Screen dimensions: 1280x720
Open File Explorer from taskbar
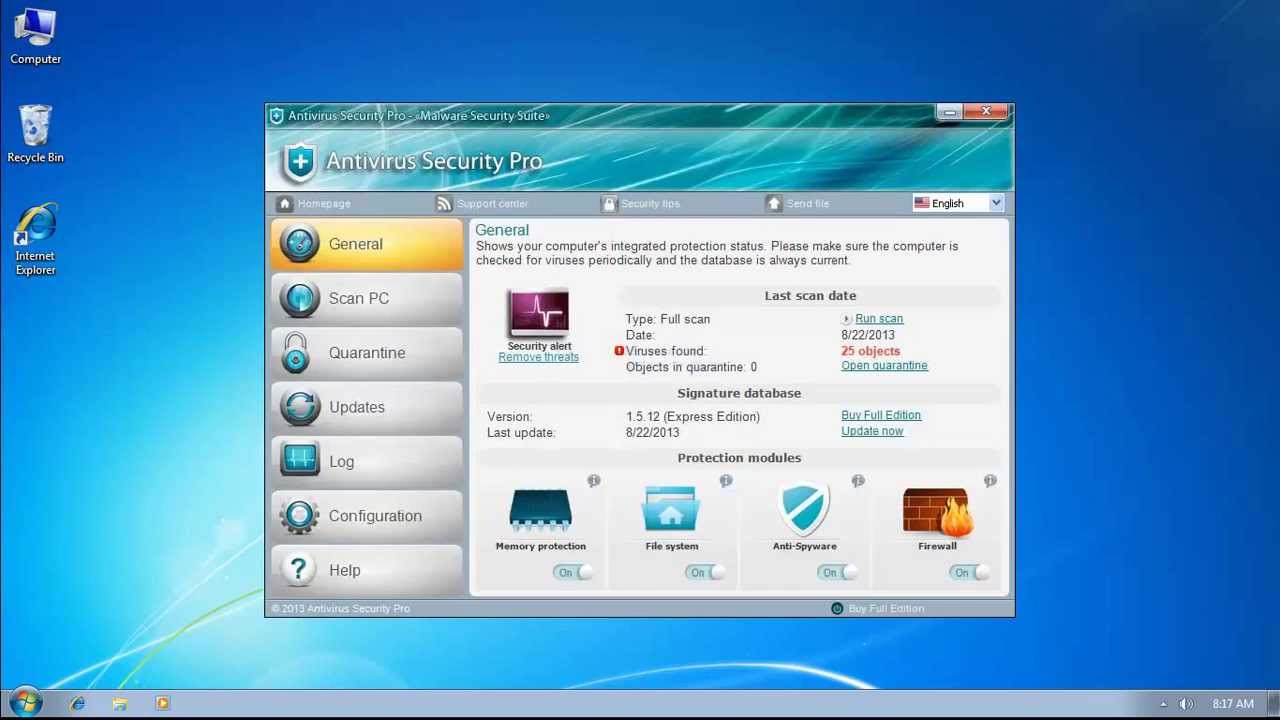point(120,703)
